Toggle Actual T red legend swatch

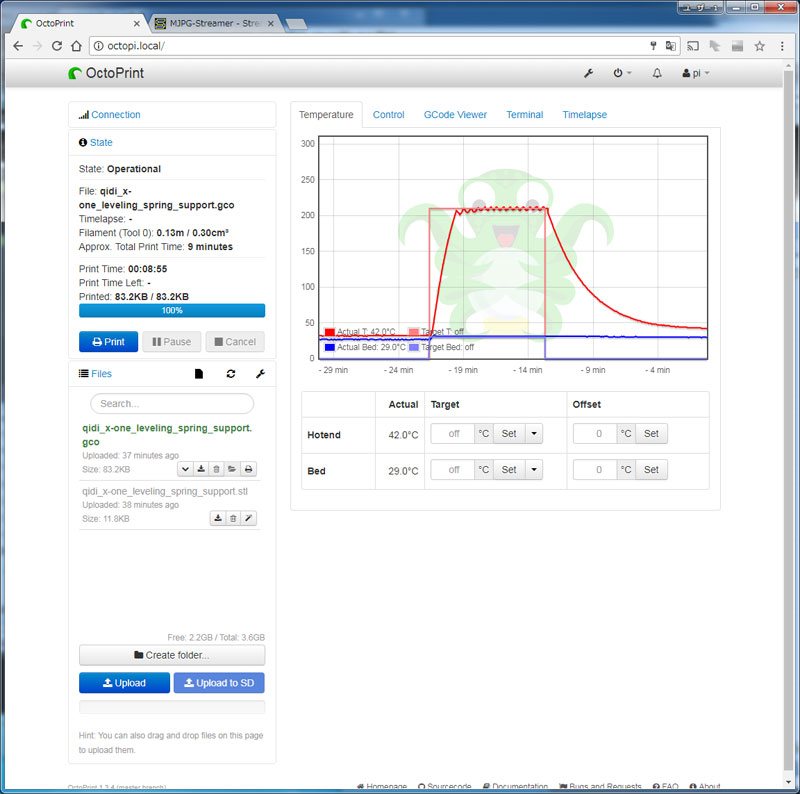pos(330,332)
